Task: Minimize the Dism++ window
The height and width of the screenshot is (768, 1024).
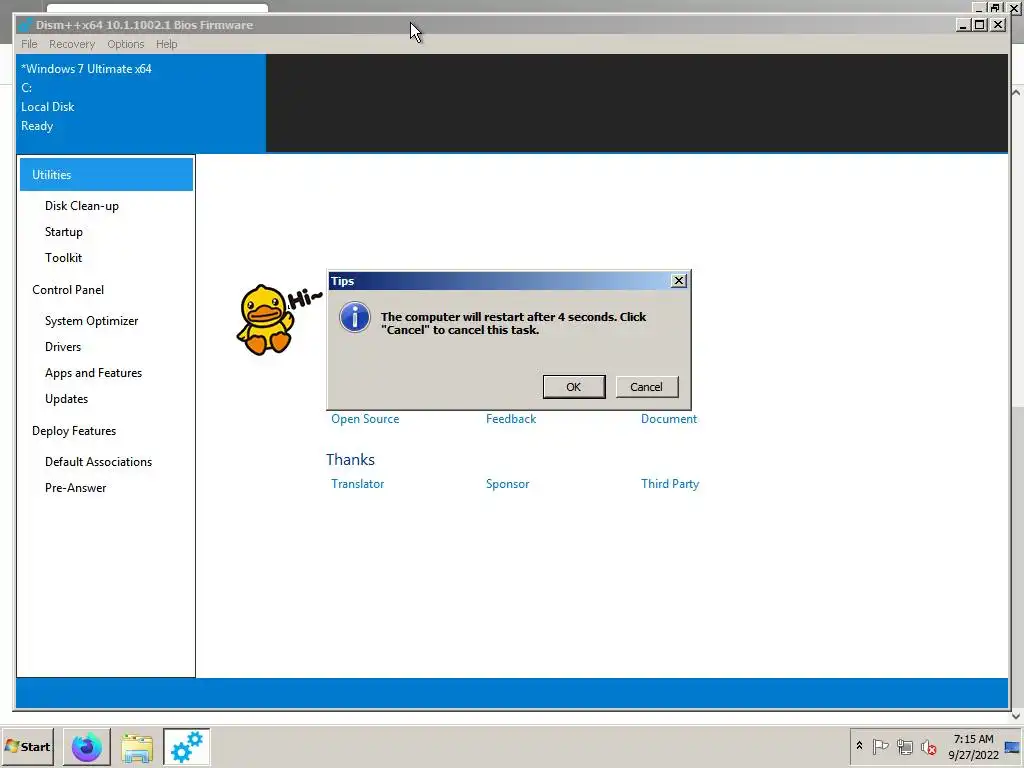Action: coord(963,25)
